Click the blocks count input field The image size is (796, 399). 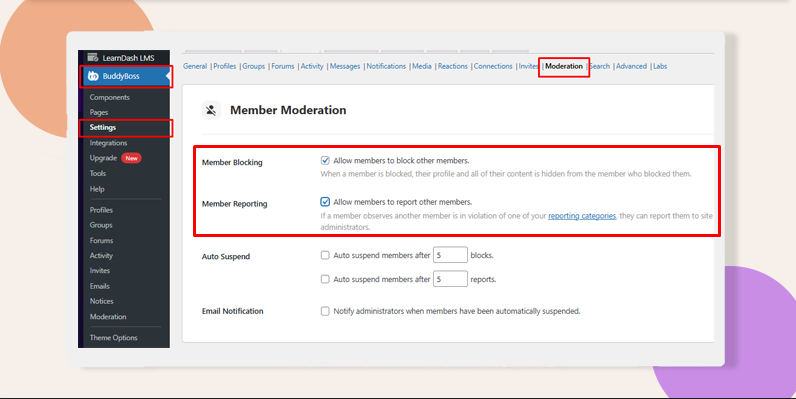pos(450,255)
